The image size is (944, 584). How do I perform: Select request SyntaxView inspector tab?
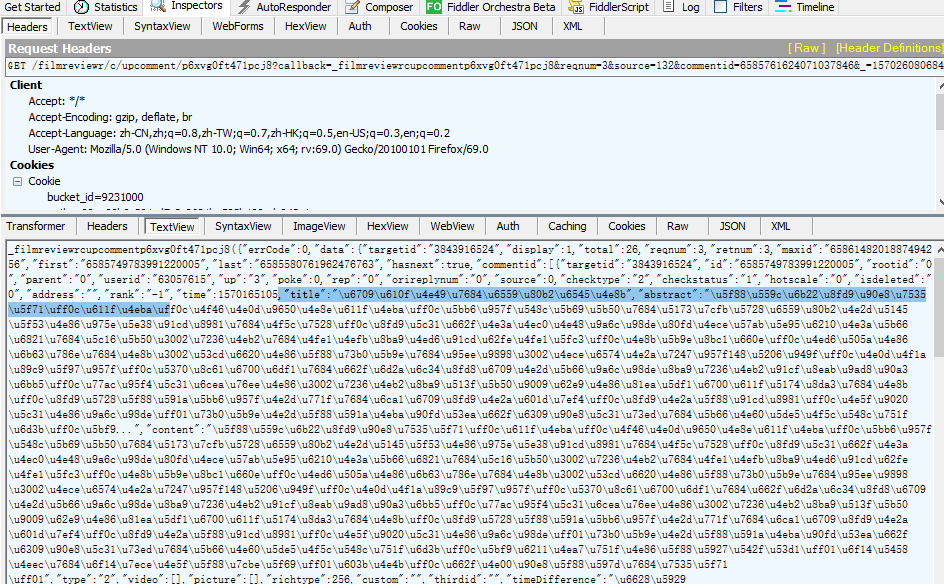tap(162, 26)
